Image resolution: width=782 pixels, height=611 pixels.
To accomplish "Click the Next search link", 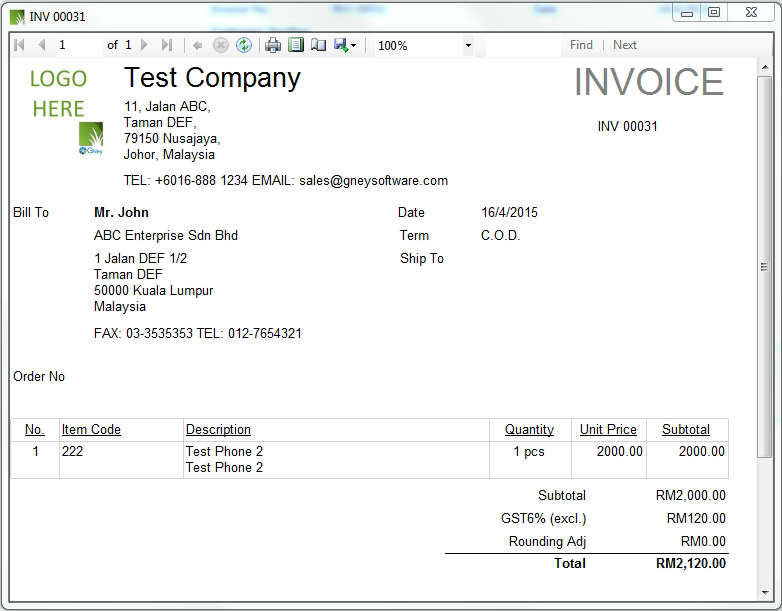I will tap(625, 45).
